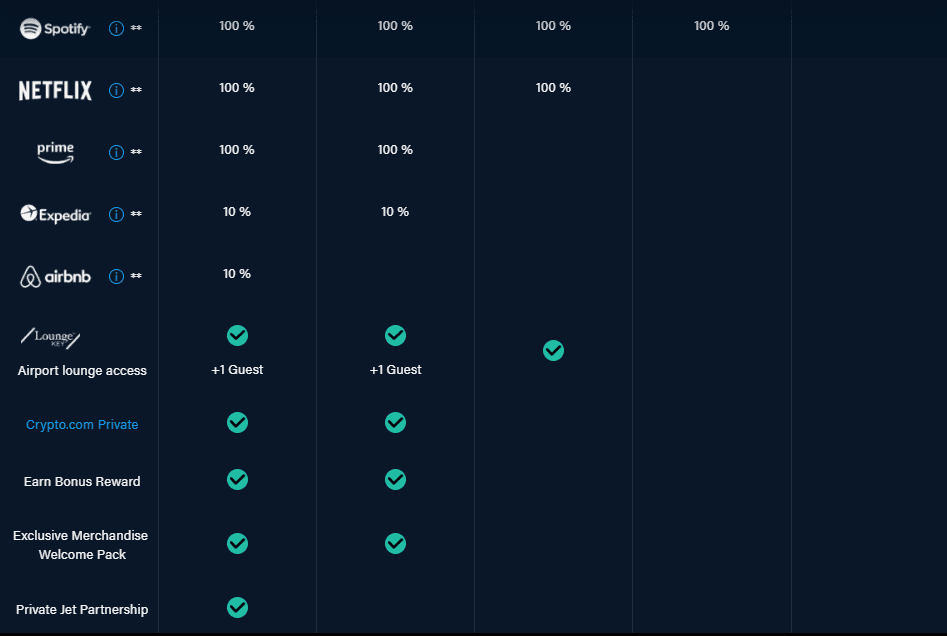
Task: Click the ** footnote mark next to Netflix
Action: [x=136, y=90]
